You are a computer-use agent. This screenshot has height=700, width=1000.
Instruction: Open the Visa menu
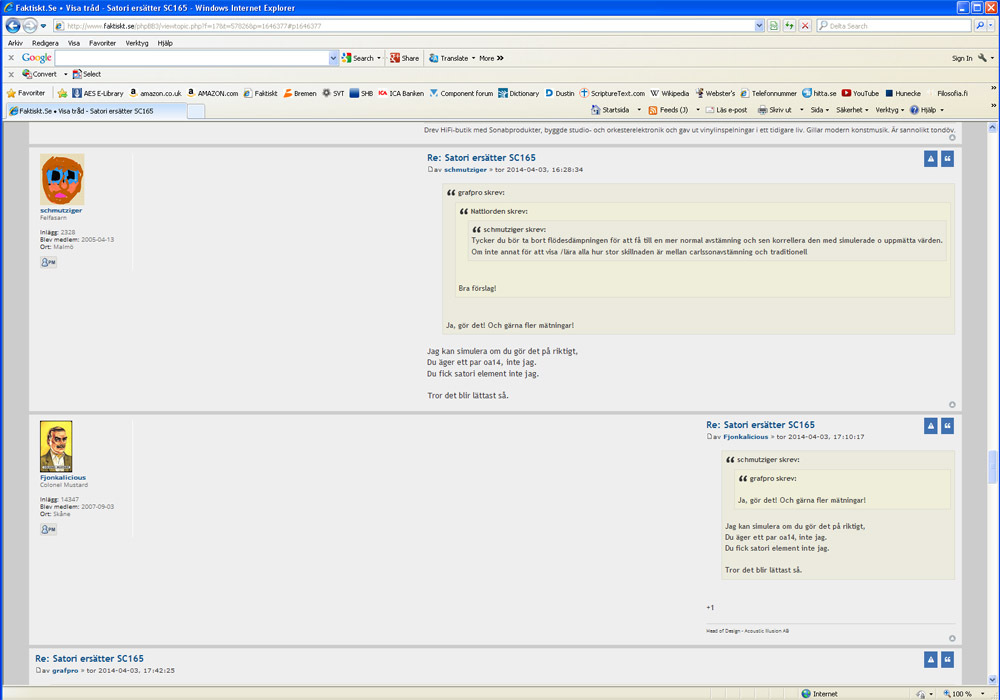click(74, 43)
